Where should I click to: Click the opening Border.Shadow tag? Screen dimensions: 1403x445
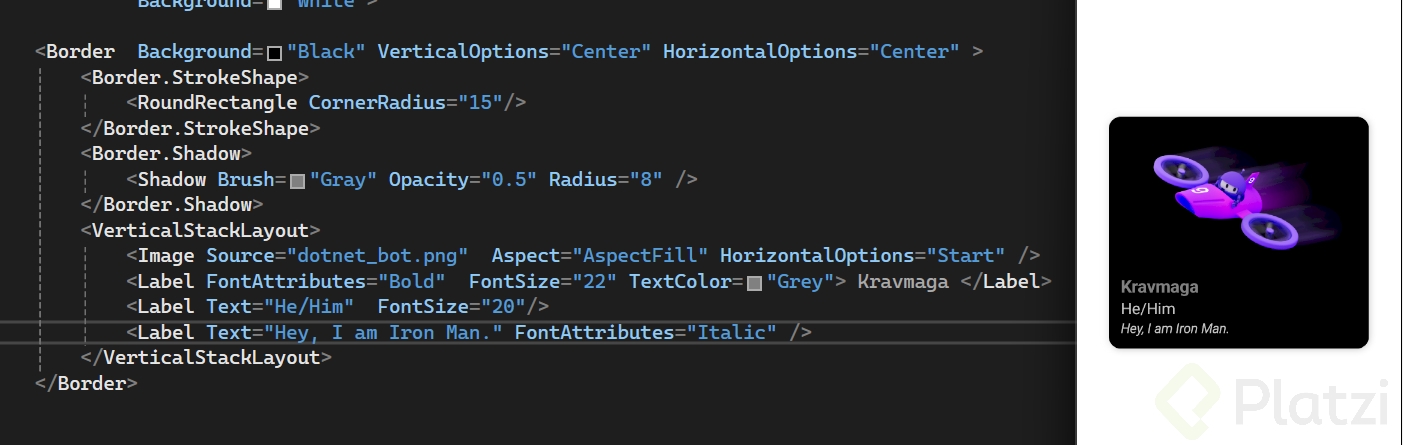click(x=166, y=154)
